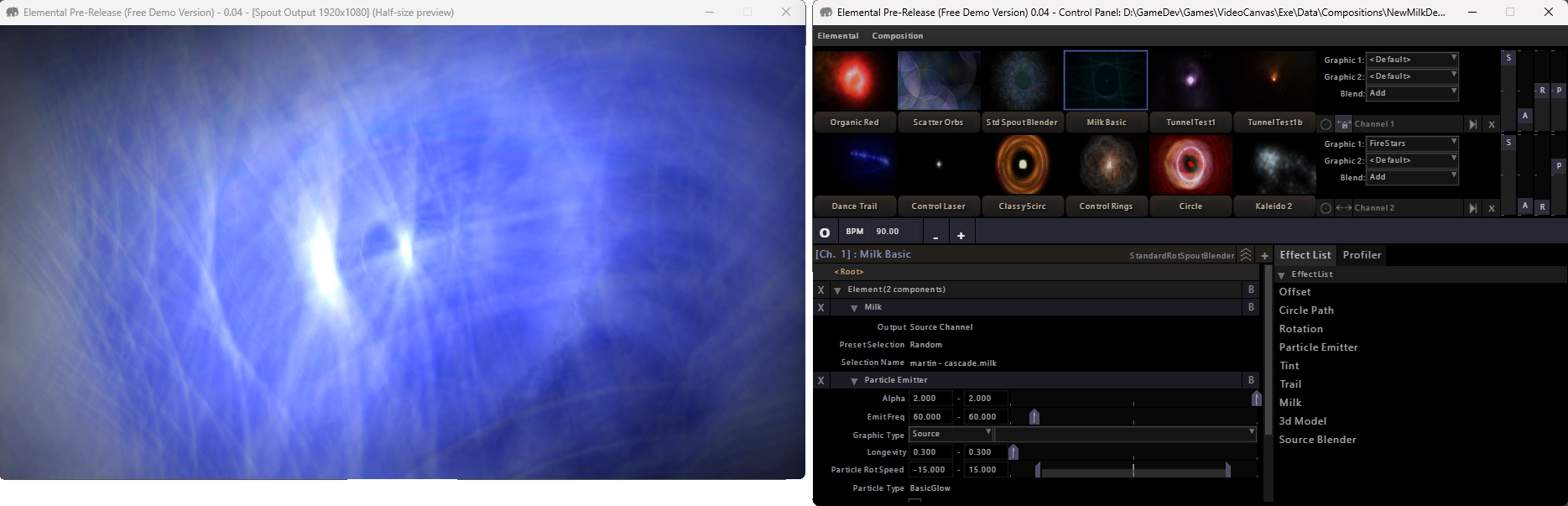The width and height of the screenshot is (1568, 506).
Task: Toggle the S button for Channel 1
Action: pyautogui.click(x=1508, y=58)
